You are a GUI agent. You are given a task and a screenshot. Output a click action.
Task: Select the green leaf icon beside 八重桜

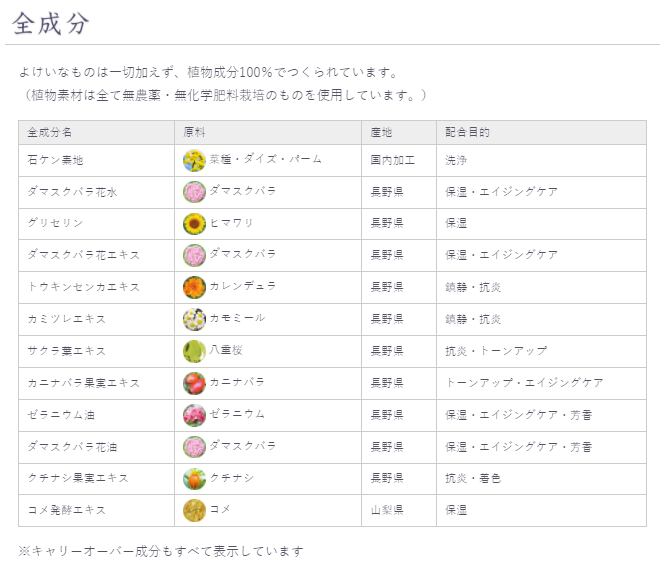tap(194, 351)
